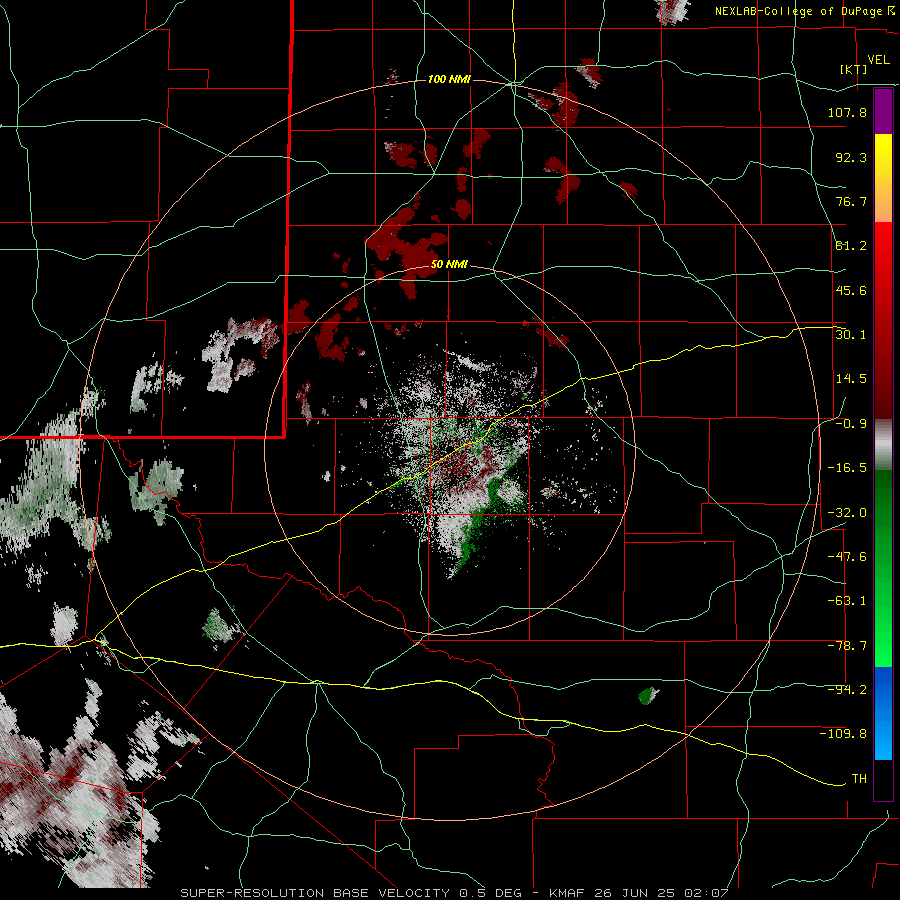Click the -32.0 legend value
This screenshot has height=900, width=900.
847,513
